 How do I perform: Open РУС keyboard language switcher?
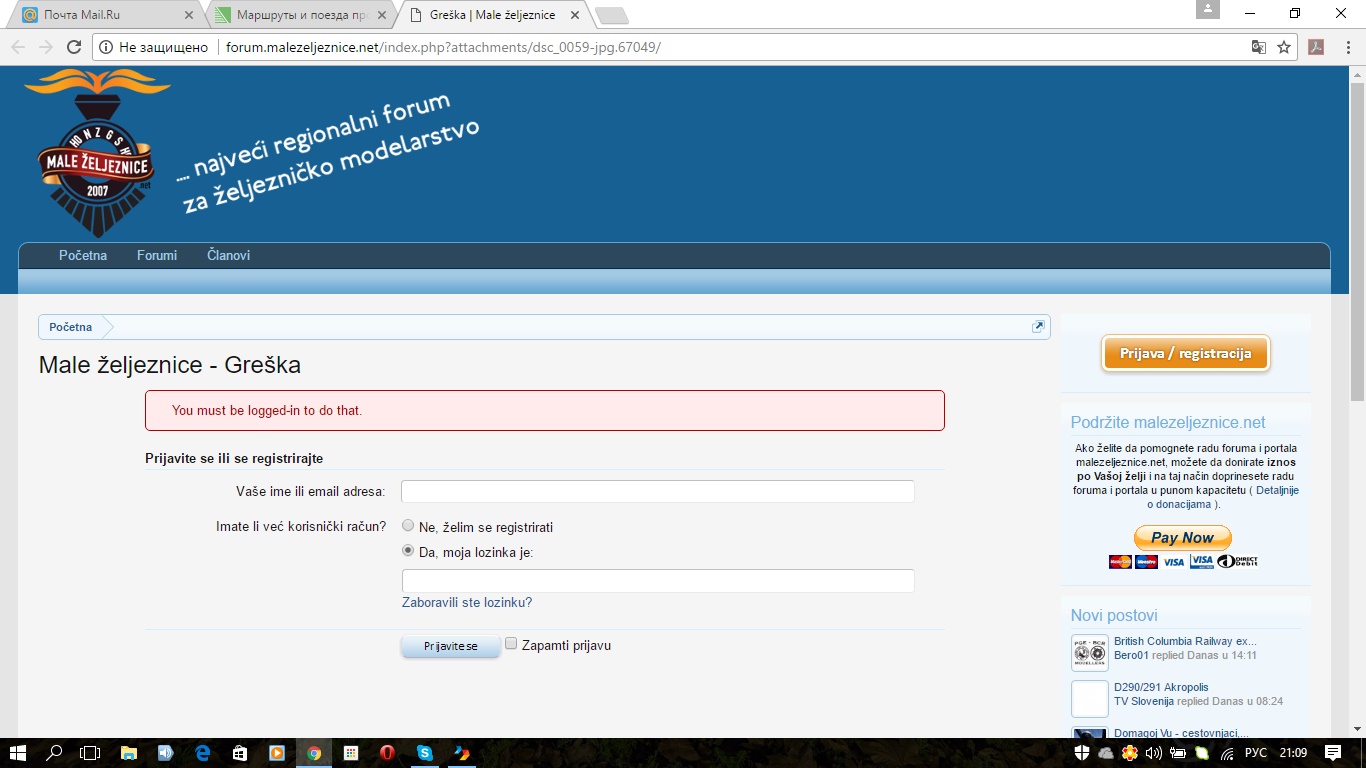(1255, 753)
